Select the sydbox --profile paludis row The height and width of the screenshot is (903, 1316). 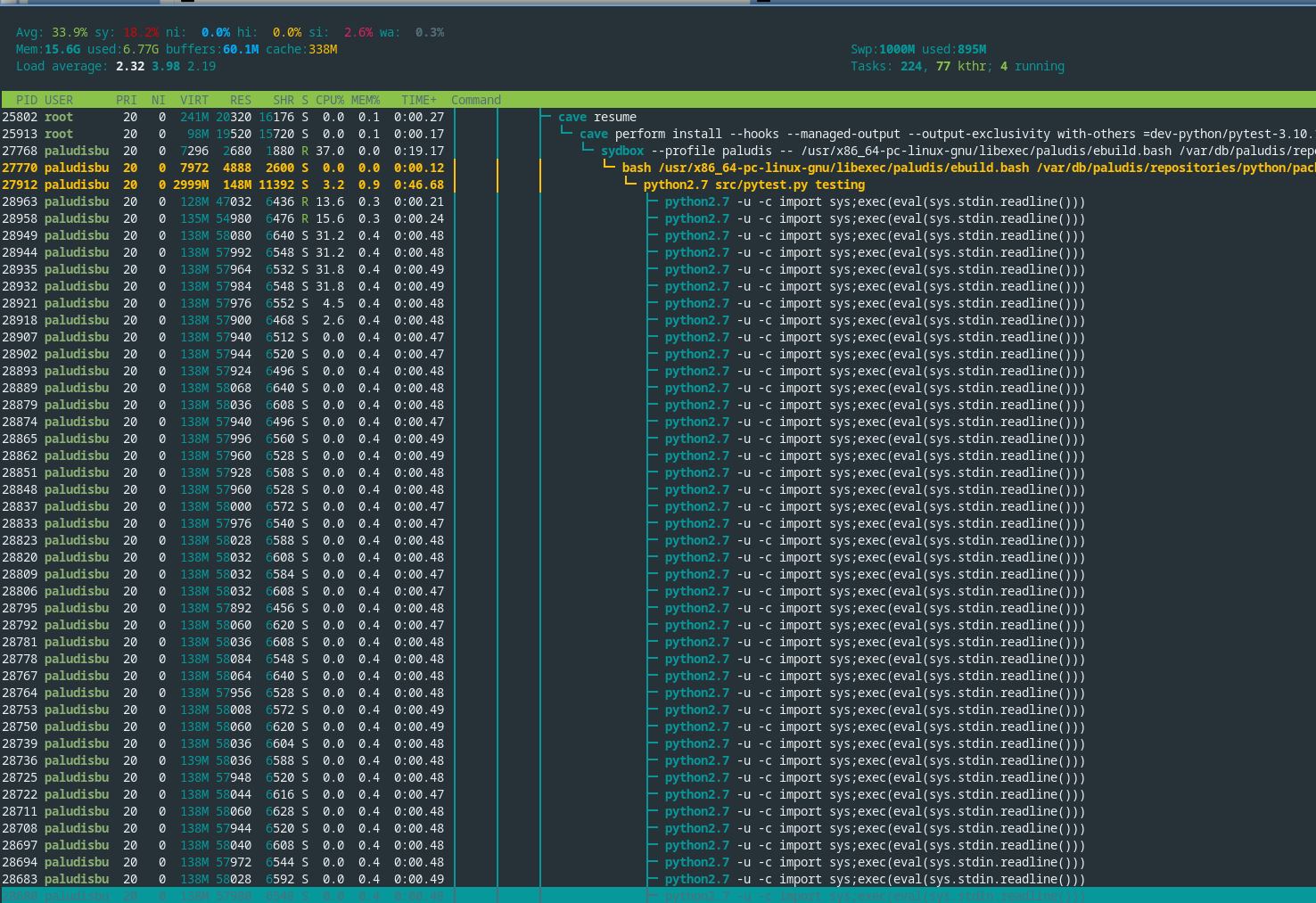tap(658, 151)
